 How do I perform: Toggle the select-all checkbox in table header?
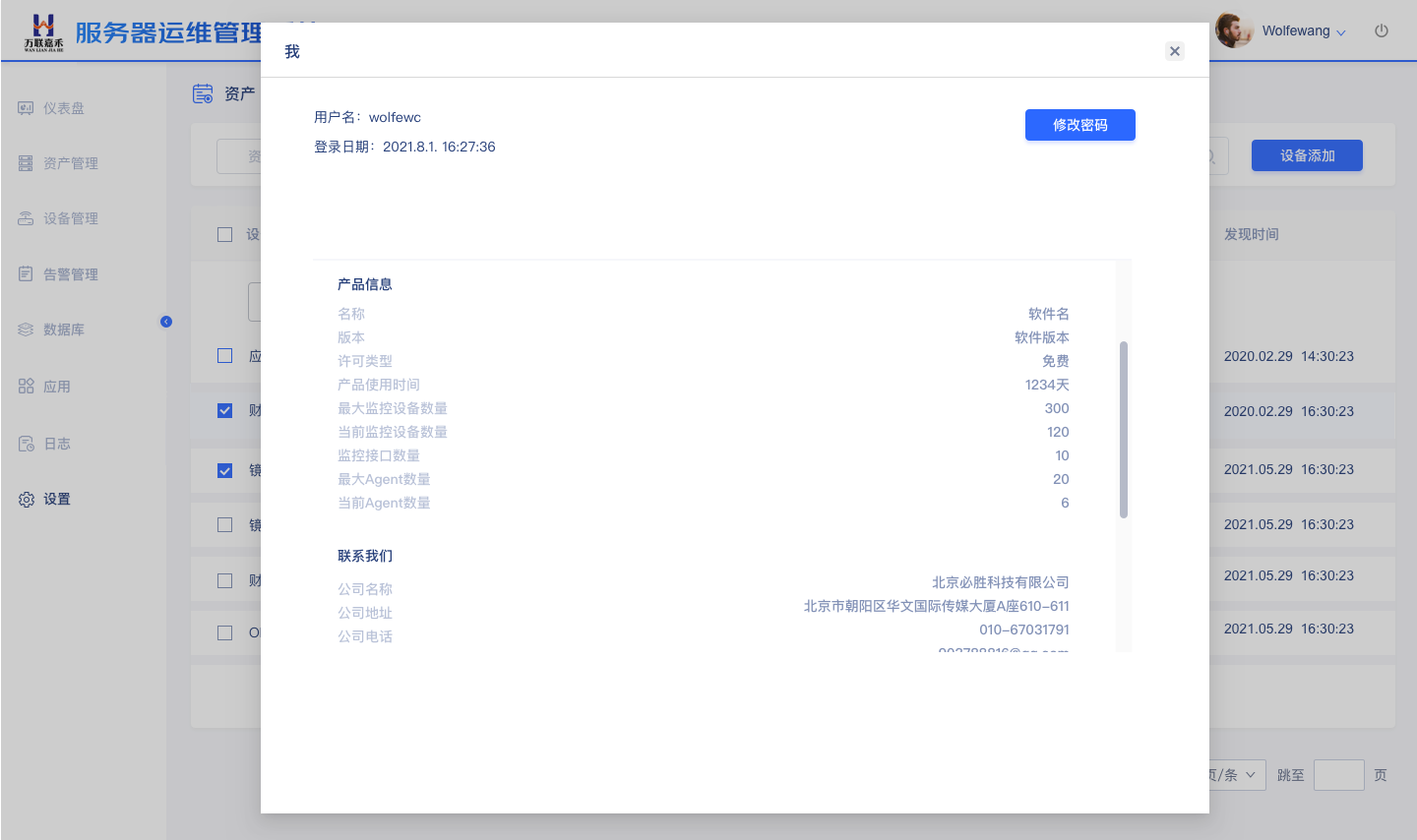point(224,234)
